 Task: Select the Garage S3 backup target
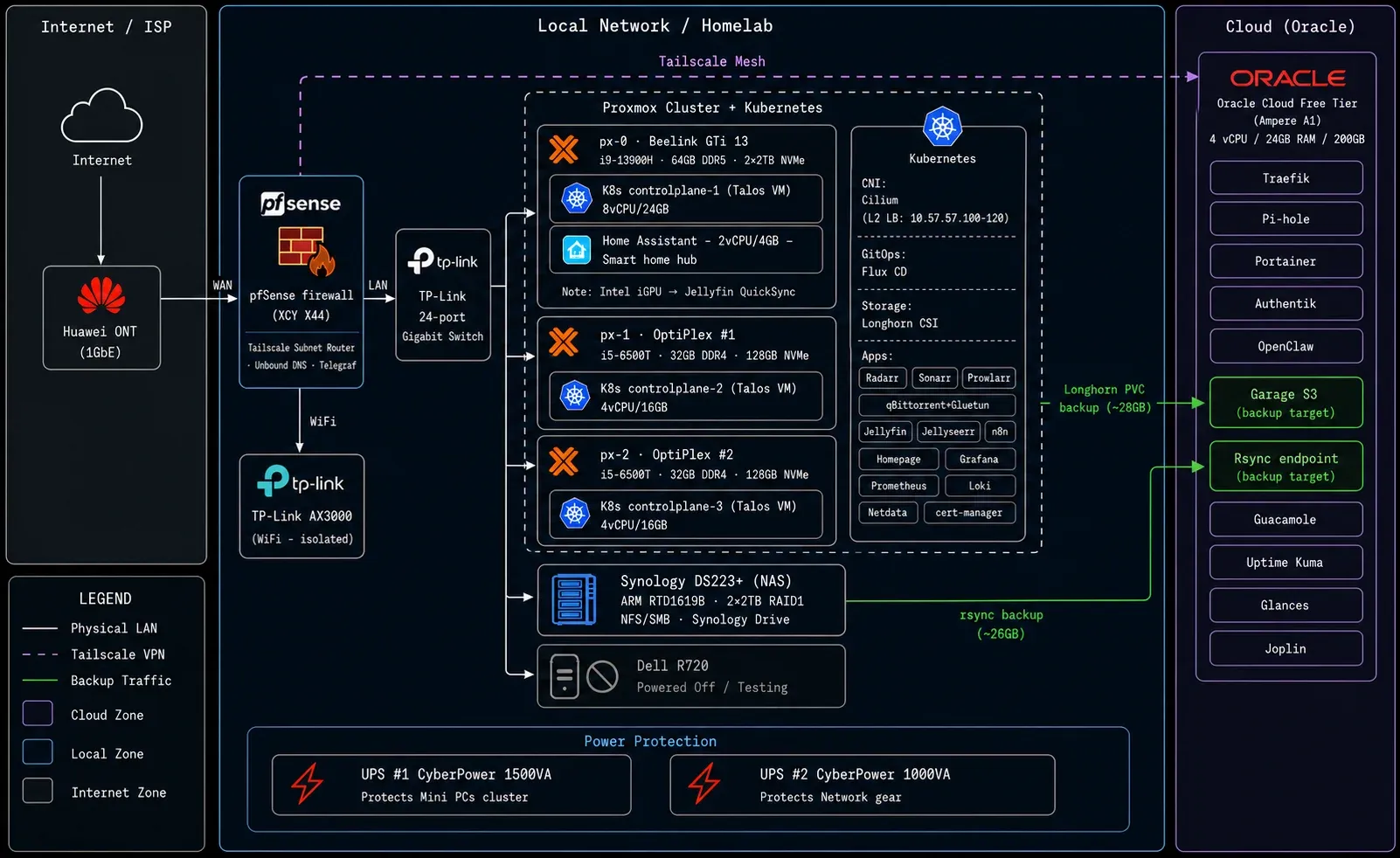[1286, 403]
